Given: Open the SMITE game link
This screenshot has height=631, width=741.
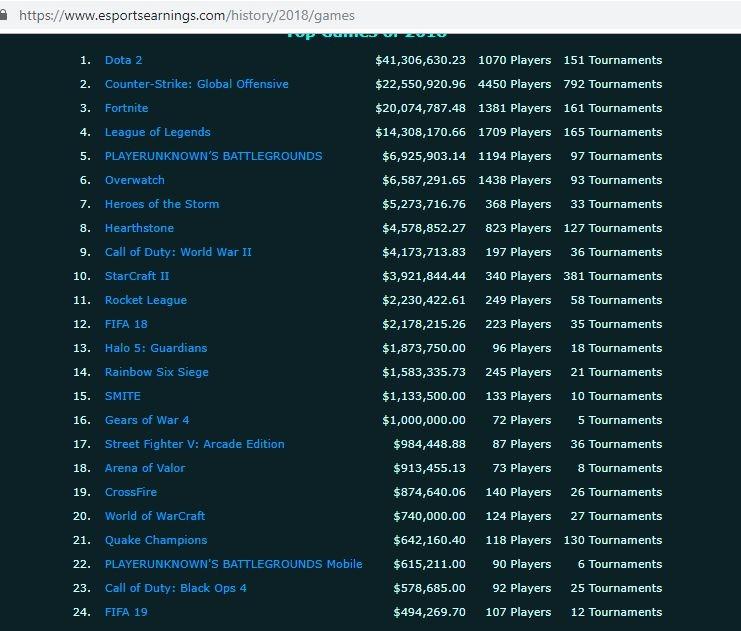Looking at the screenshot, I should coord(123,396).
